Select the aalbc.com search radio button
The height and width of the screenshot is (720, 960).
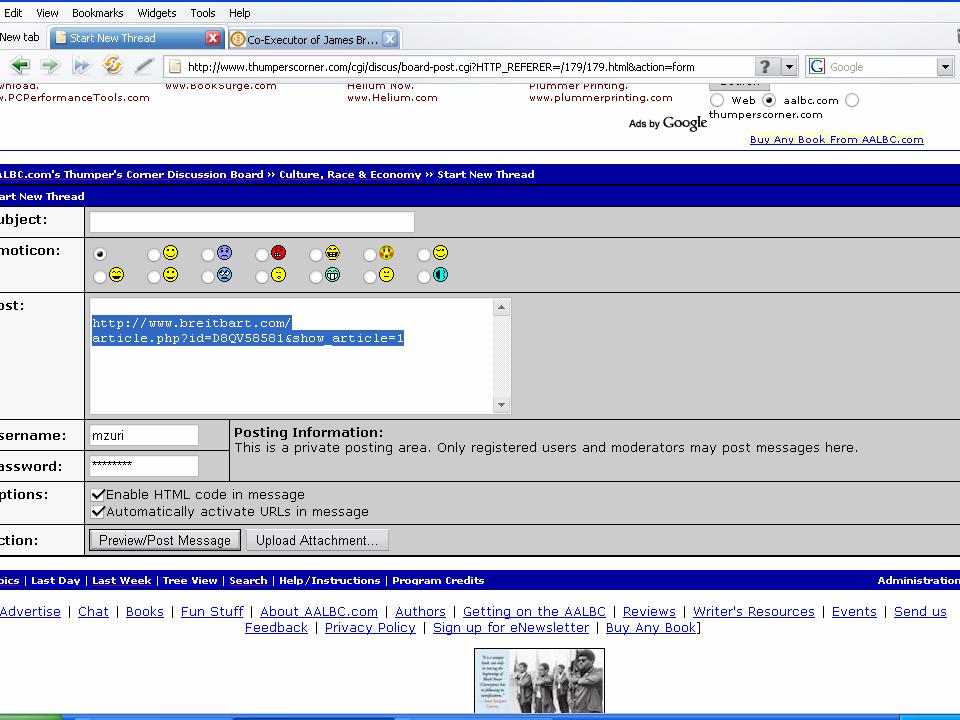(769, 100)
